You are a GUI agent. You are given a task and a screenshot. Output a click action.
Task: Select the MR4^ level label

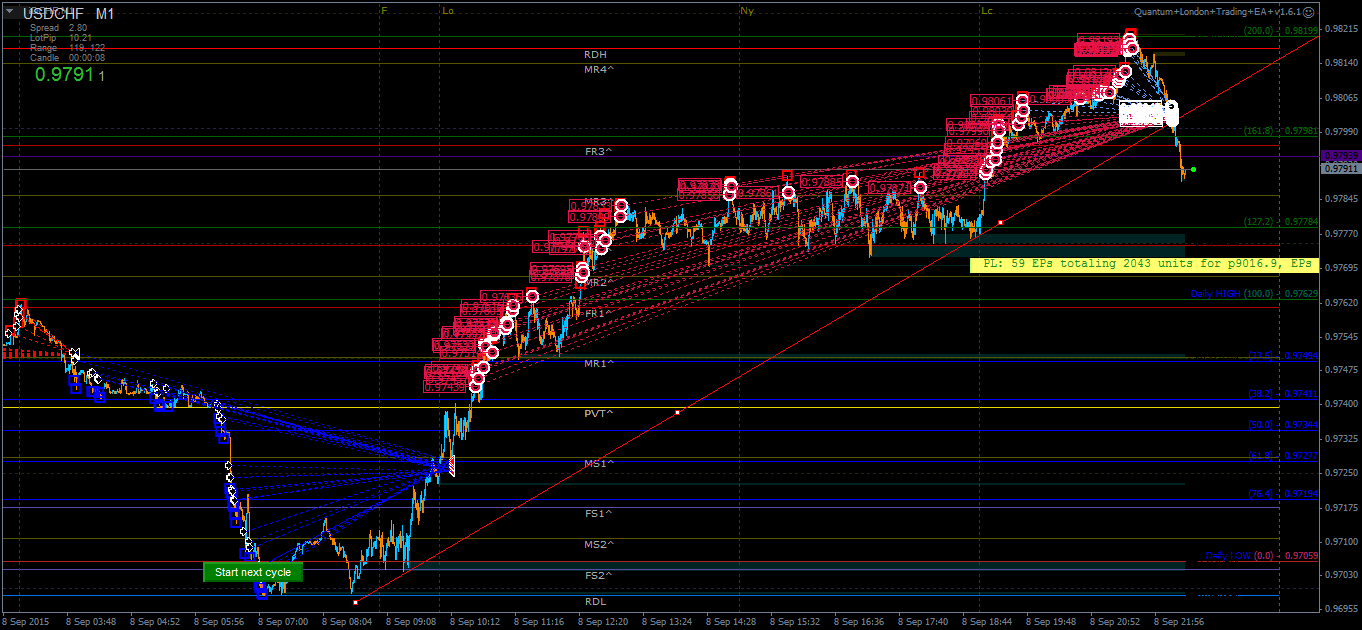(599, 70)
